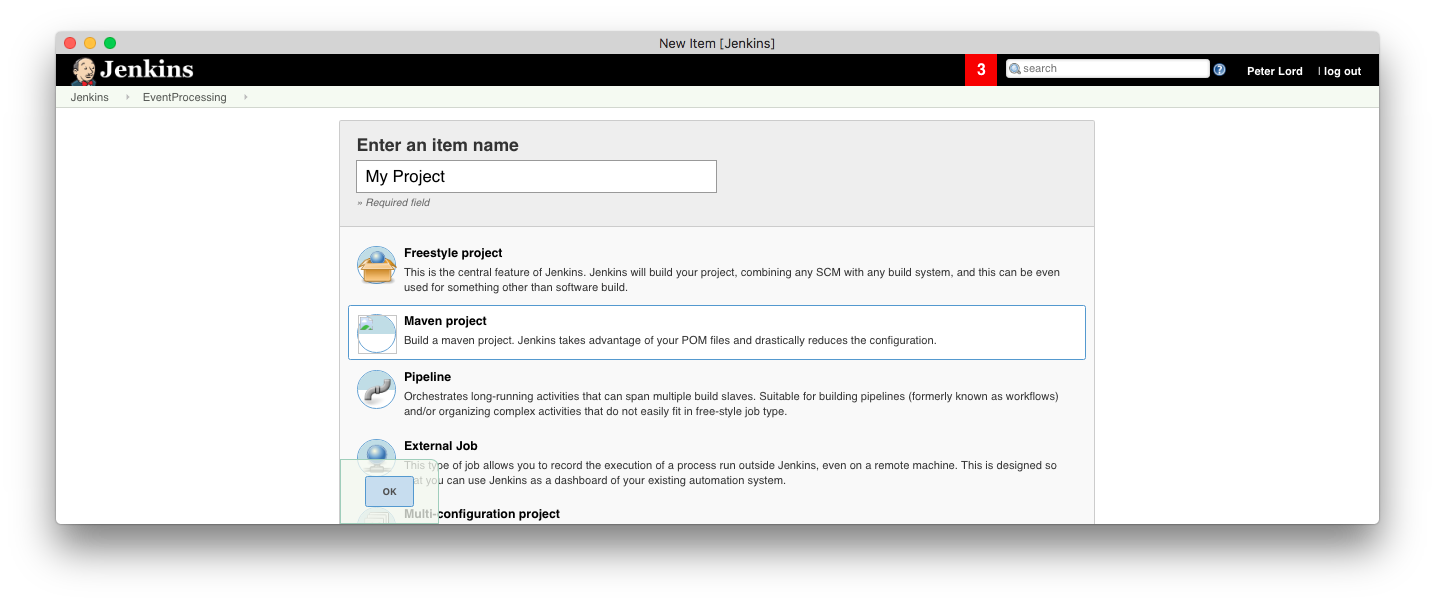Click the Enter an item name heading
This screenshot has height=604, width=1435.
pos(438,145)
